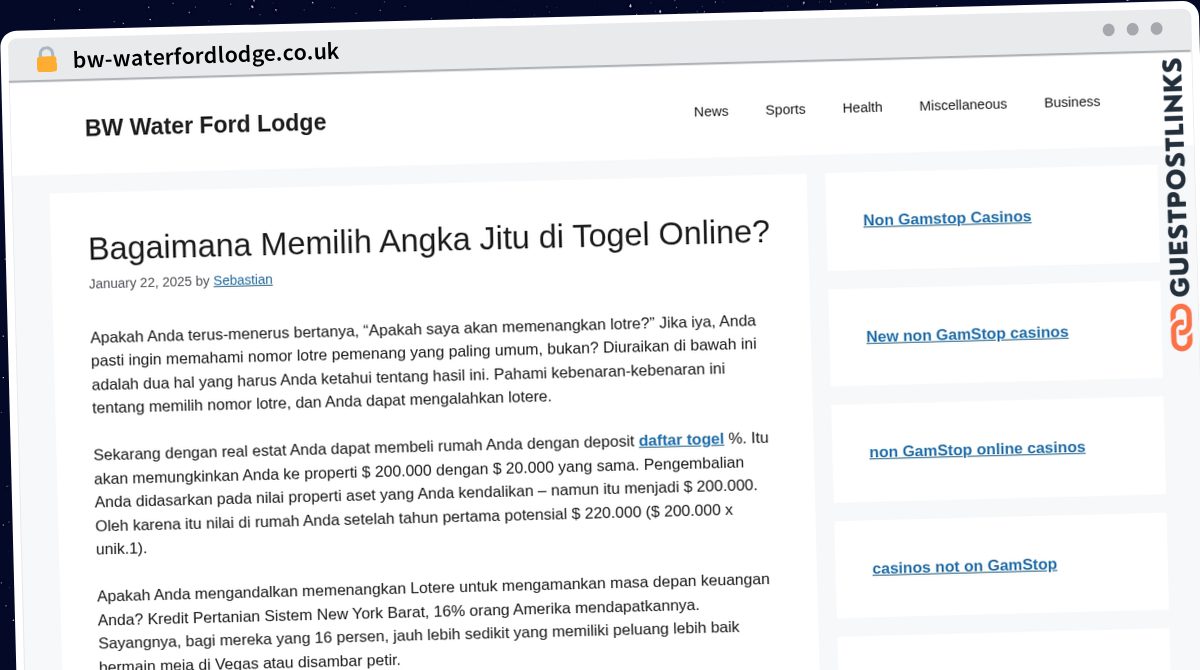Open the Non Gamstop Casinos link
This screenshot has width=1200, height=670.
947,218
